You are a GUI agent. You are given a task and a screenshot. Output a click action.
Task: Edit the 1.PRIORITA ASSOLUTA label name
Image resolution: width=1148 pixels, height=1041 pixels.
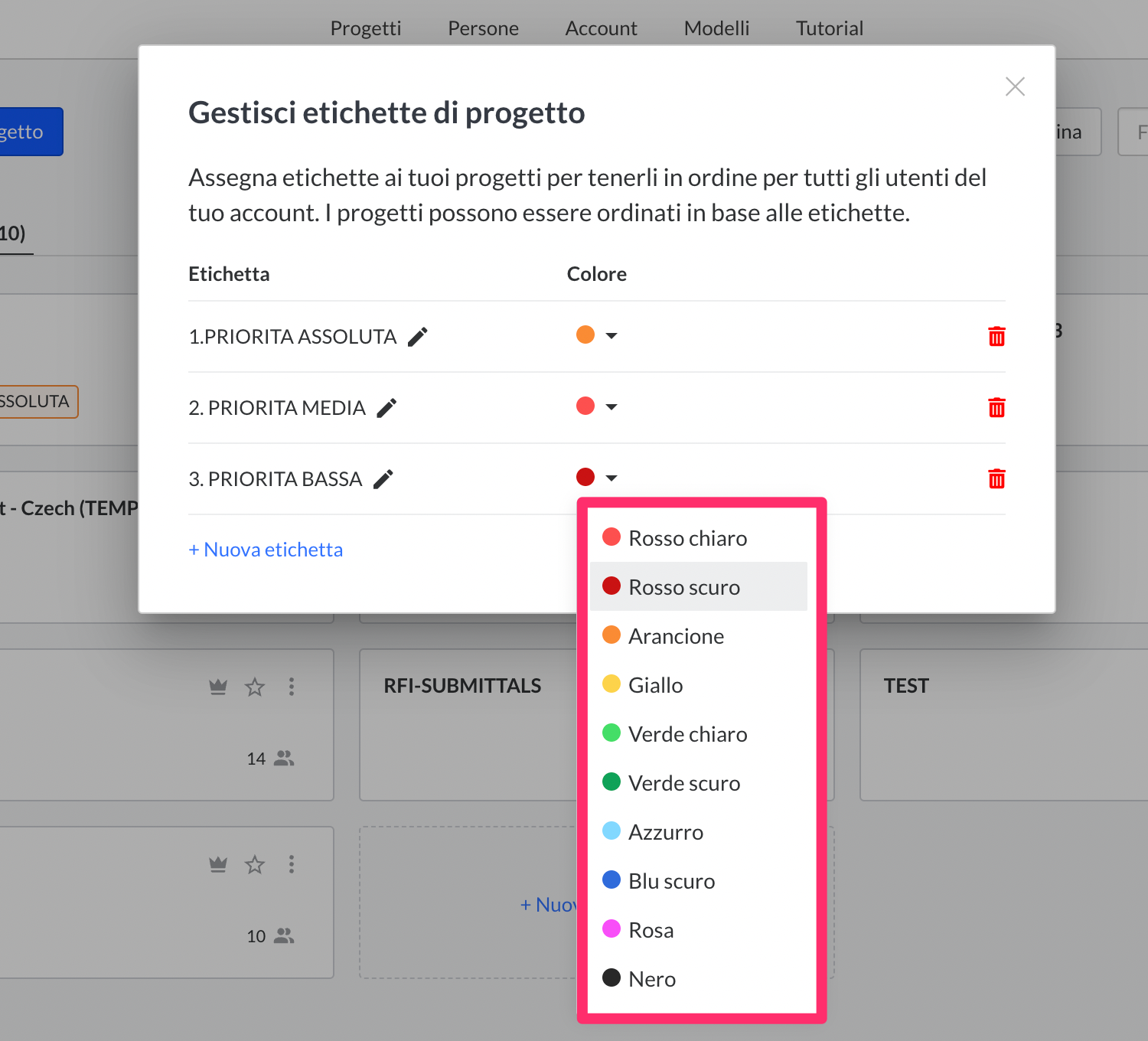point(417,337)
